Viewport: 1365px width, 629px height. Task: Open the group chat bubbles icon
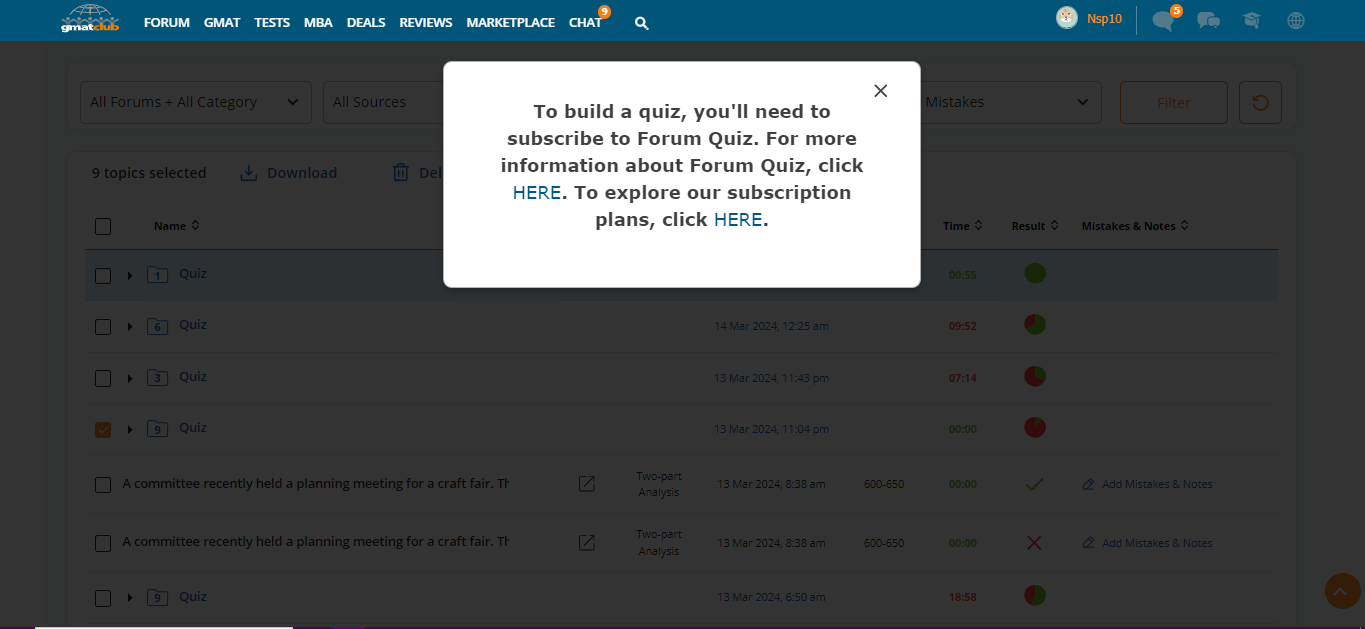[x=1208, y=20]
